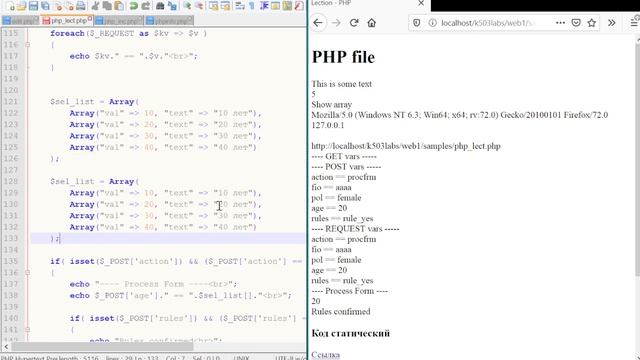Select the php_lect.php tab

67,20
